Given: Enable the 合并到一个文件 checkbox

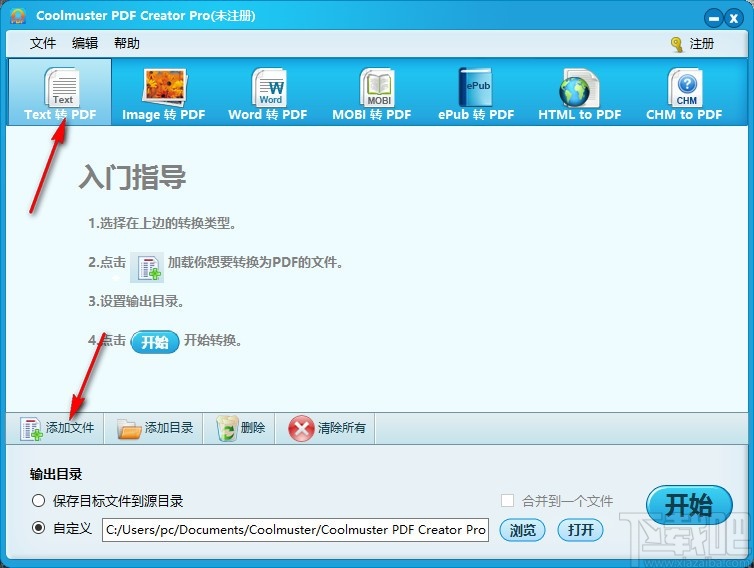Looking at the screenshot, I should coord(507,501).
